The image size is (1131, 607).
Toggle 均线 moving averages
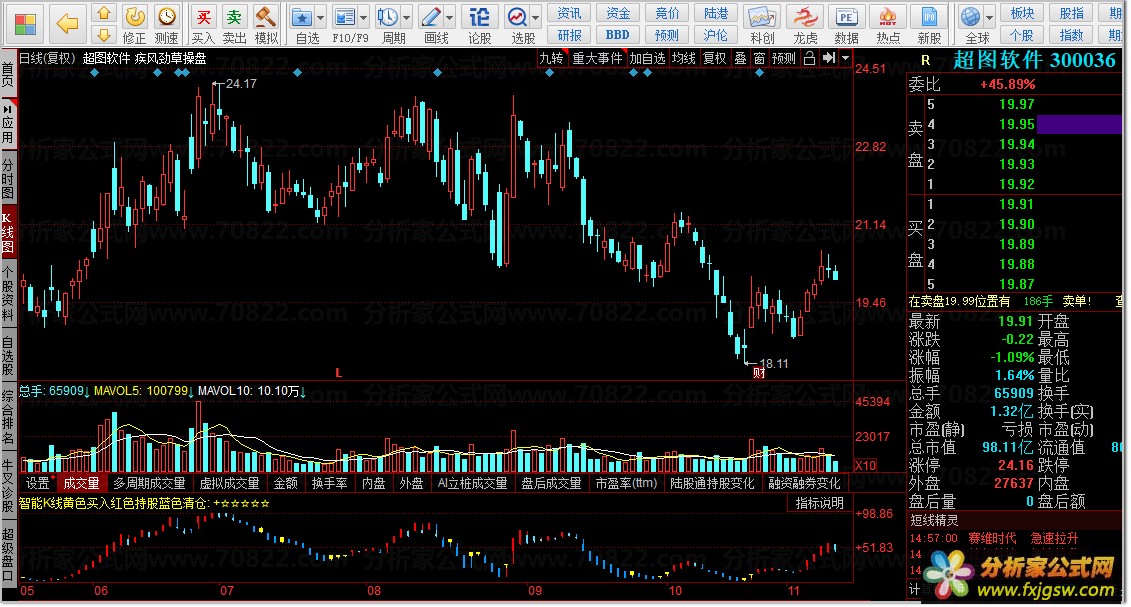tap(684, 58)
